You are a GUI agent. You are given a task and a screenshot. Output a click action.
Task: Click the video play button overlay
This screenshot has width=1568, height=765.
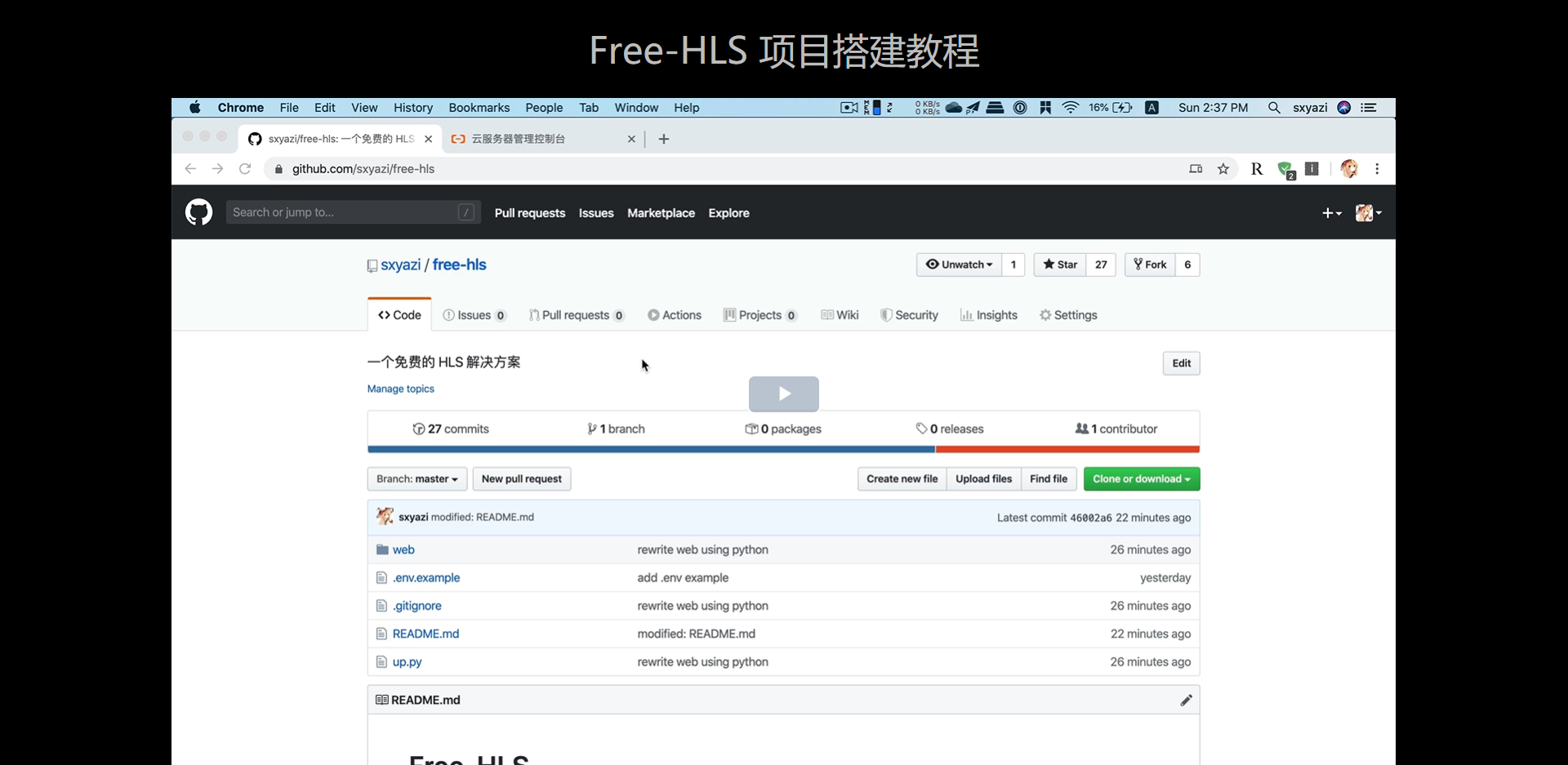click(x=784, y=394)
